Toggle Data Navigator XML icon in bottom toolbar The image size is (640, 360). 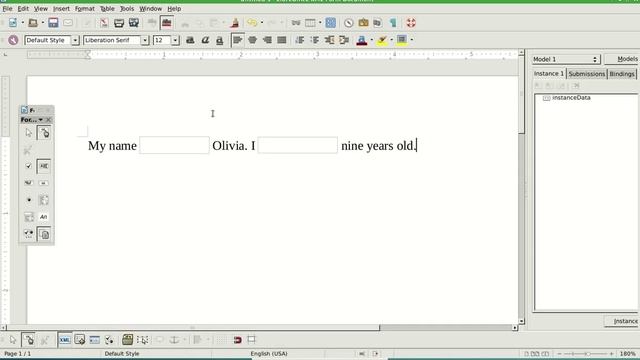click(64, 340)
